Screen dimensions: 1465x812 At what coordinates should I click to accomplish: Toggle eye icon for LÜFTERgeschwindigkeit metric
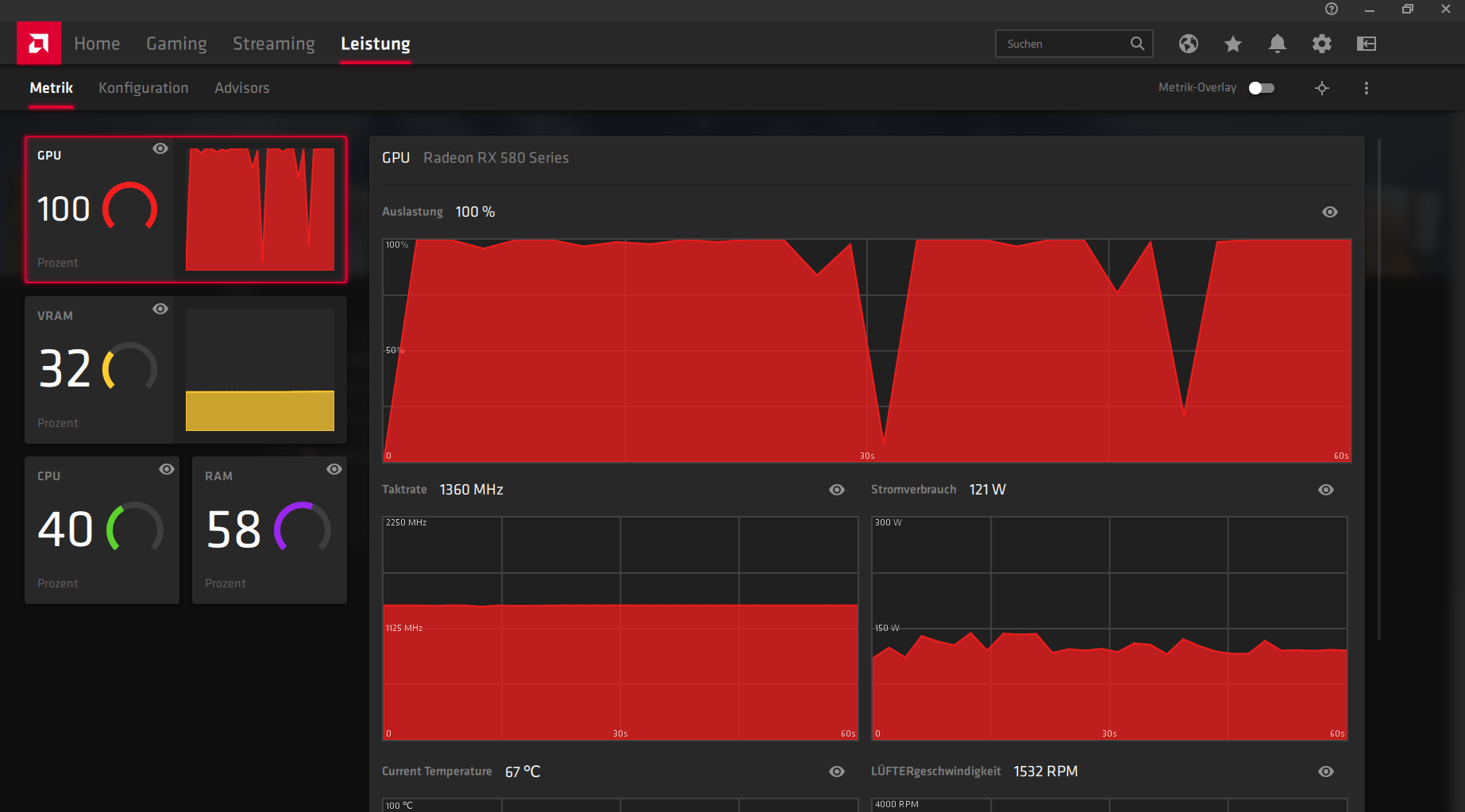1326,772
